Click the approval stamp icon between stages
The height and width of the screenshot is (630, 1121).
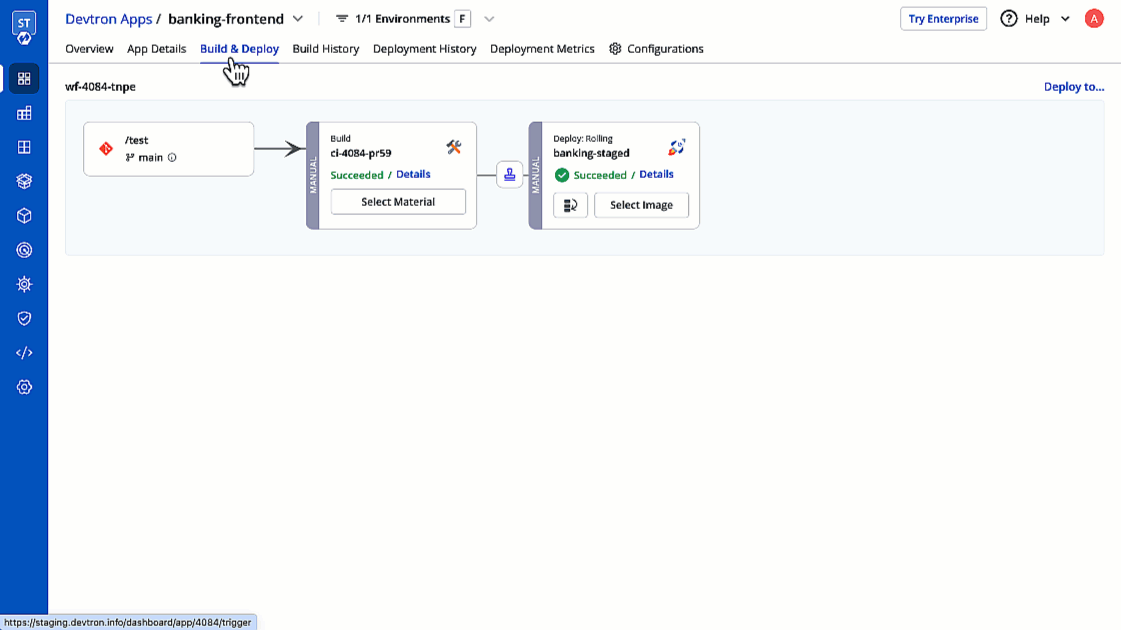point(510,174)
